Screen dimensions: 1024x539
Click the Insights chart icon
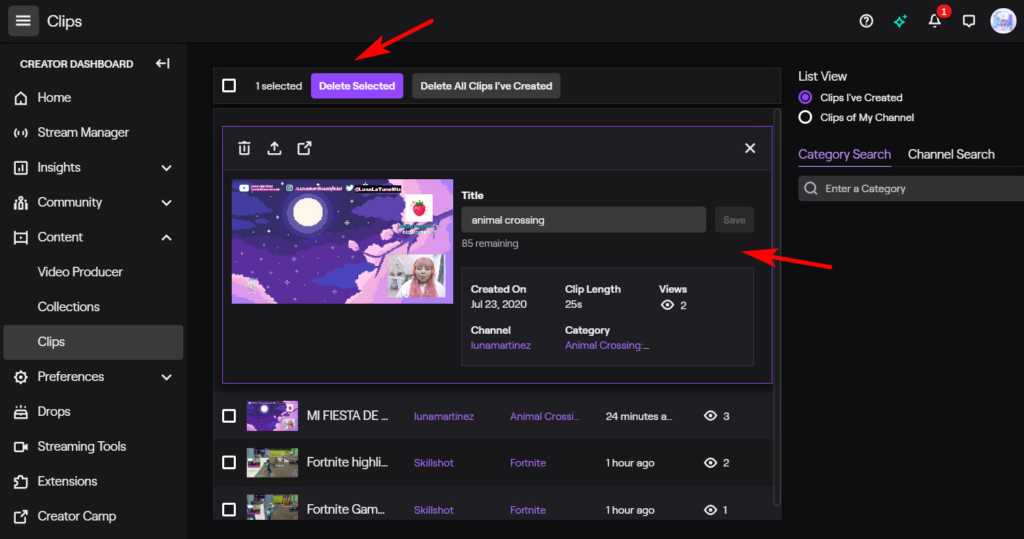coord(21,168)
